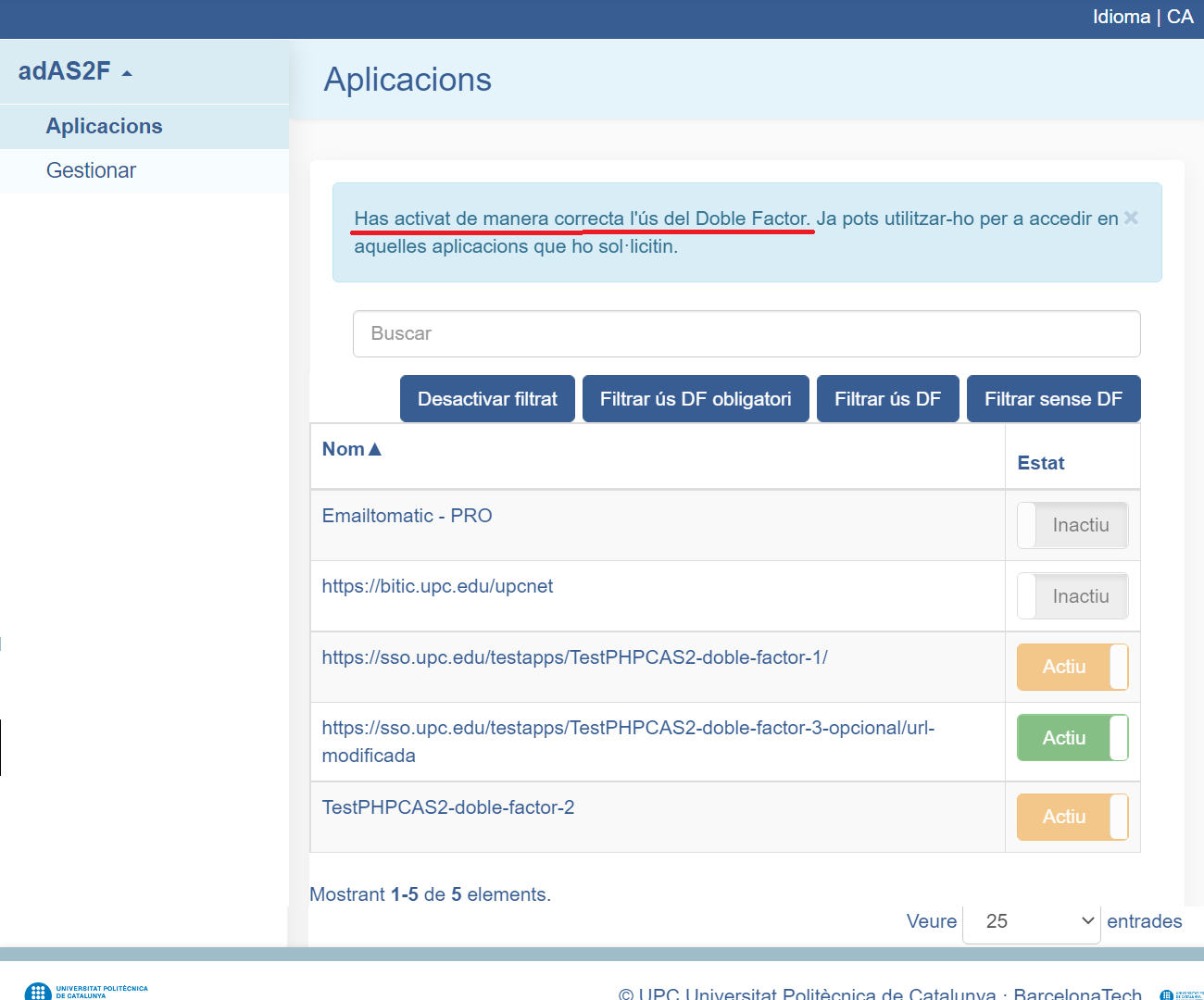Click the Filtrar ús DF button
This screenshot has width=1204, height=1000.
(886, 399)
